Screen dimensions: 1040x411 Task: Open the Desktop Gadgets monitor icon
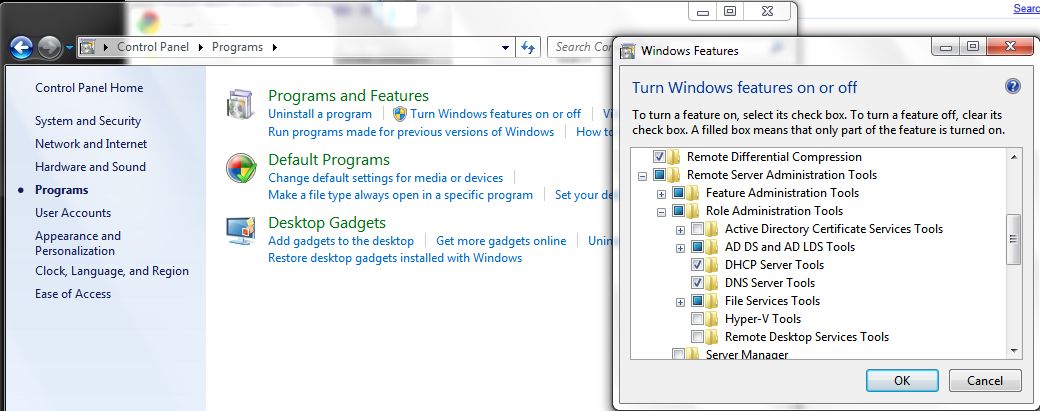point(241,231)
